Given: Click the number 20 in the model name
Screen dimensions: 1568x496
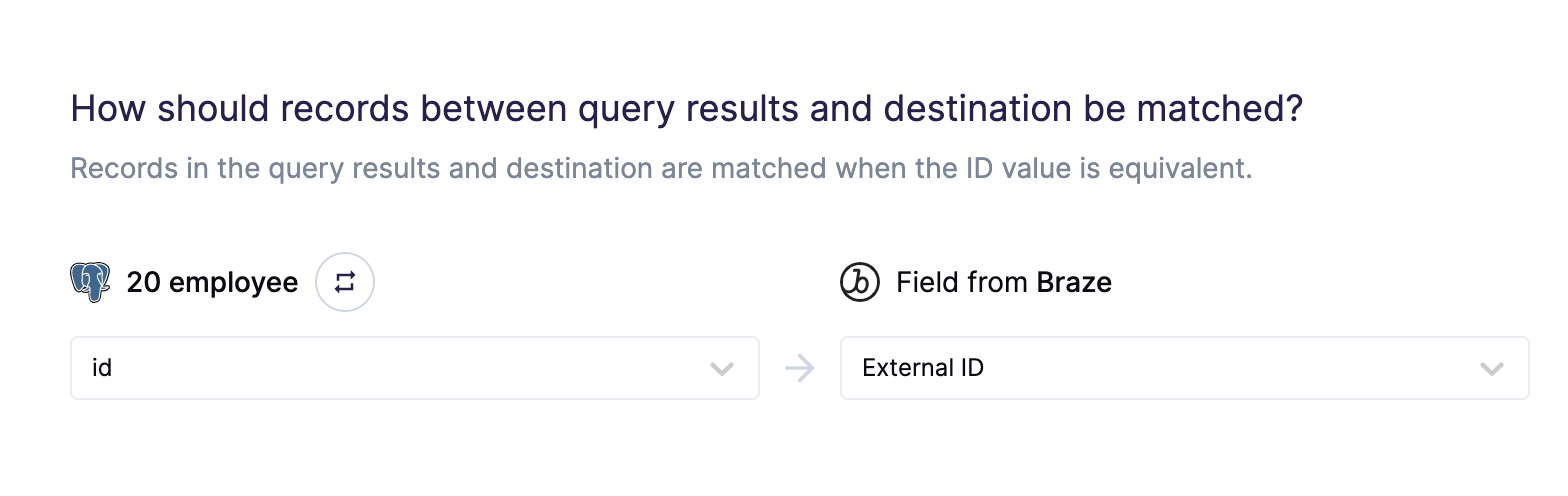Looking at the screenshot, I should (x=144, y=283).
